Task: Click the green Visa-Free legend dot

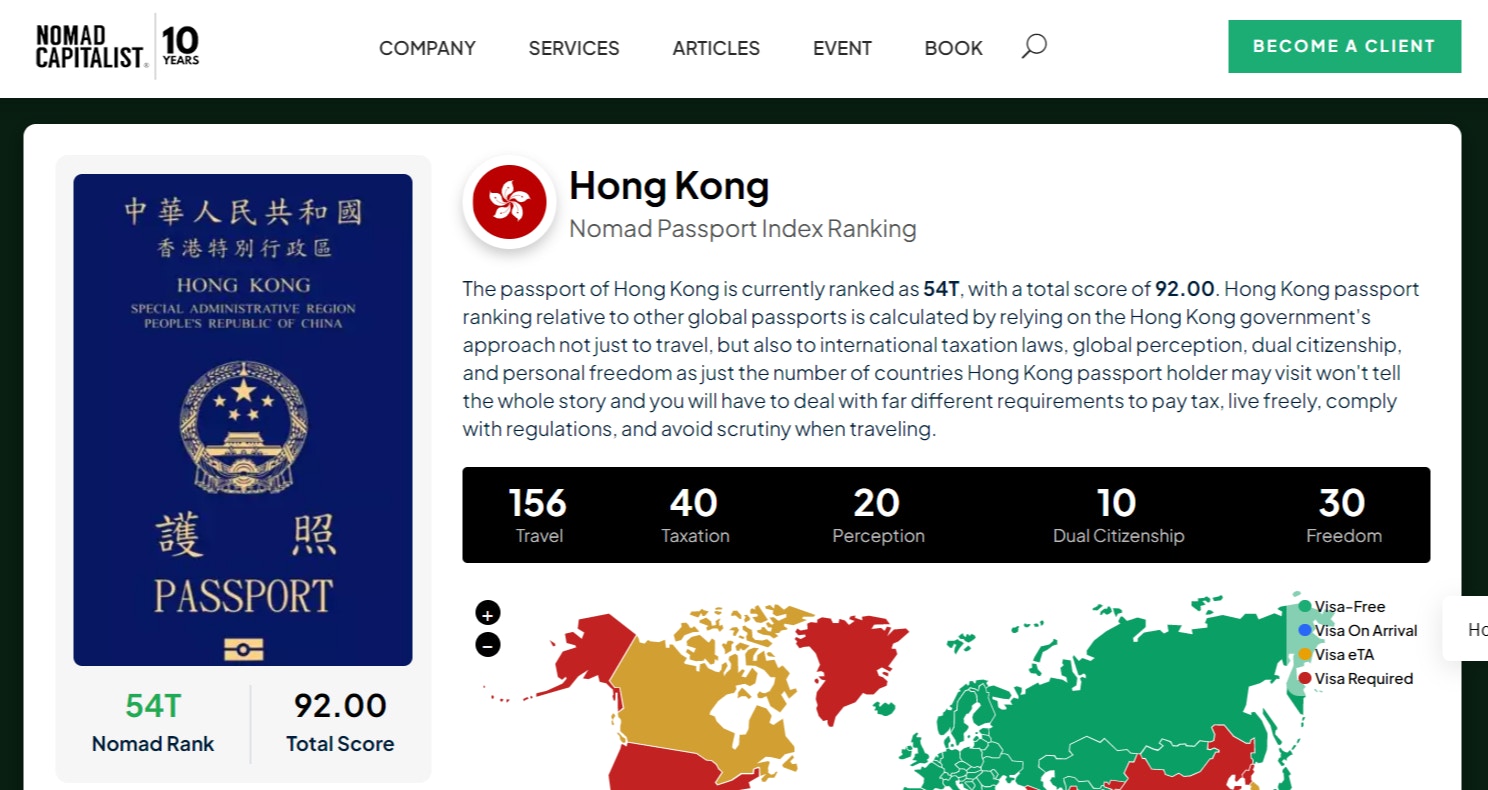Action: pos(1304,606)
